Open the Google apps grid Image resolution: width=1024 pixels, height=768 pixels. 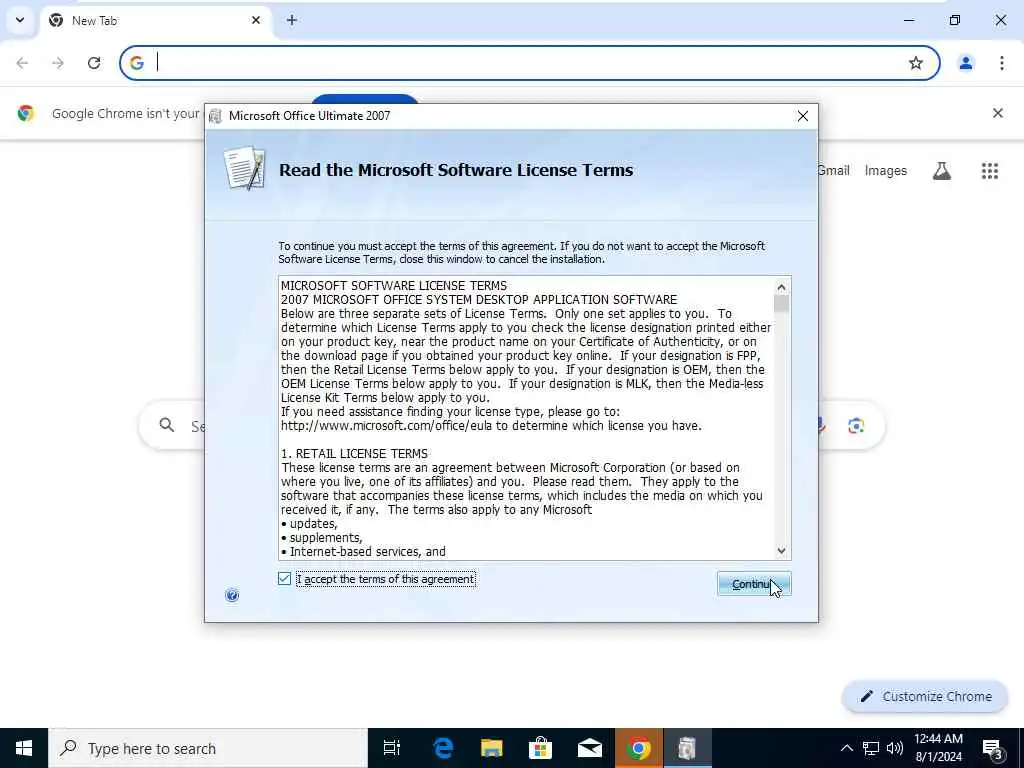pyautogui.click(x=990, y=170)
